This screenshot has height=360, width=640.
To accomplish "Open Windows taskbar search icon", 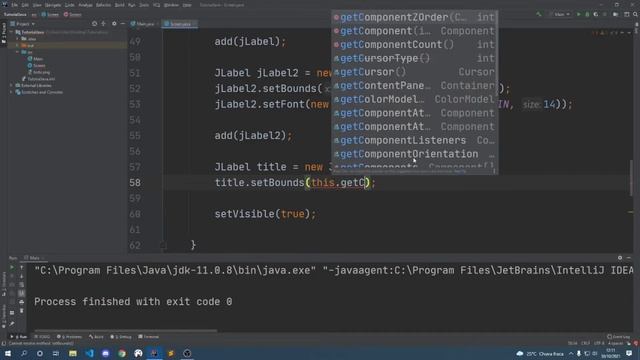I will coord(24,353).
